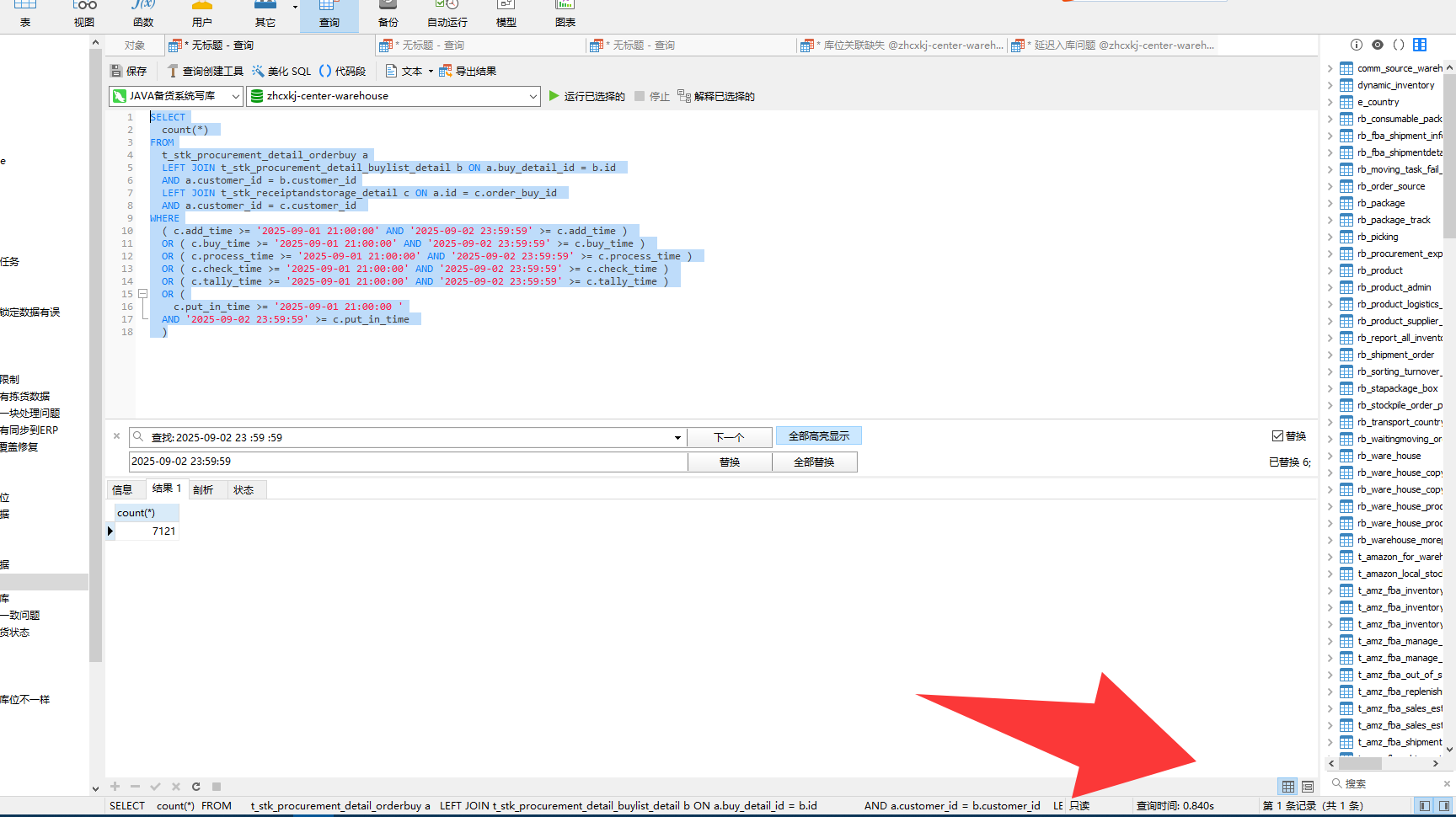1456x817 pixels.
Task: Open the 自动运行 automation section
Action: [x=447, y=15]
